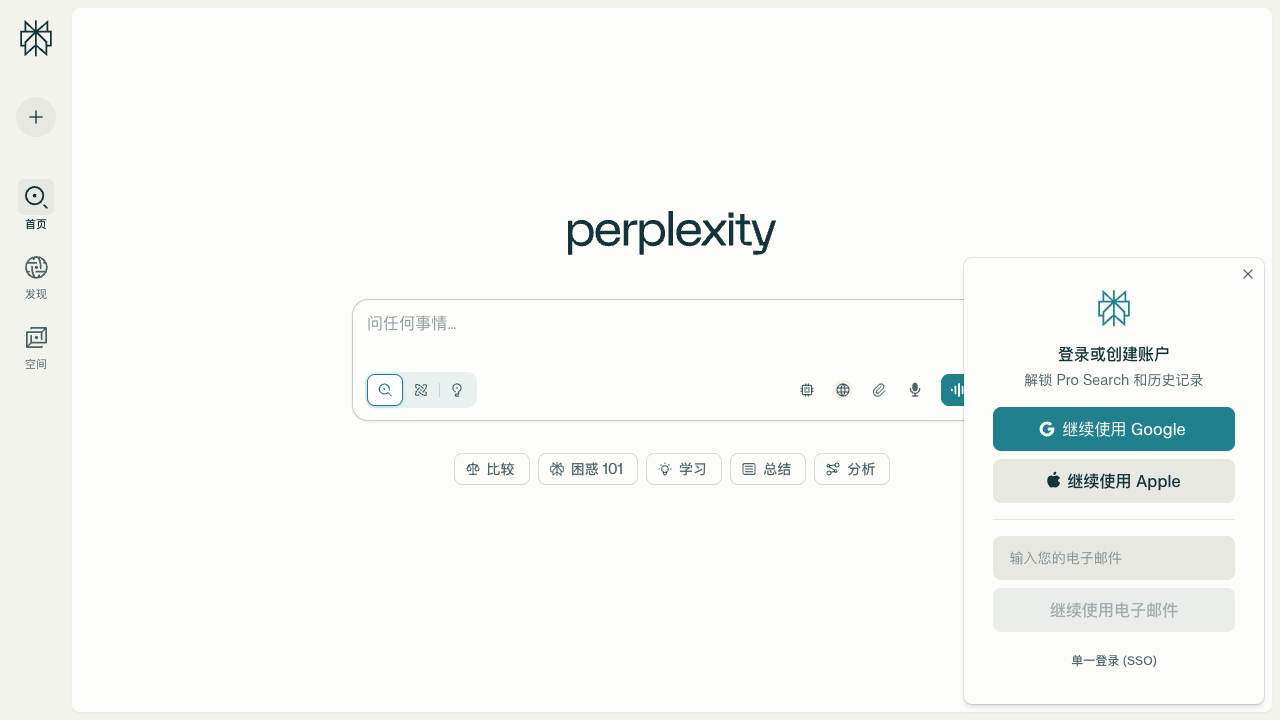Image resolution: width=1280 pixels, height=720 pixels.
Task: Select the 首页 (Home) tab in sidebar
Action: click(x=36, y=206)
